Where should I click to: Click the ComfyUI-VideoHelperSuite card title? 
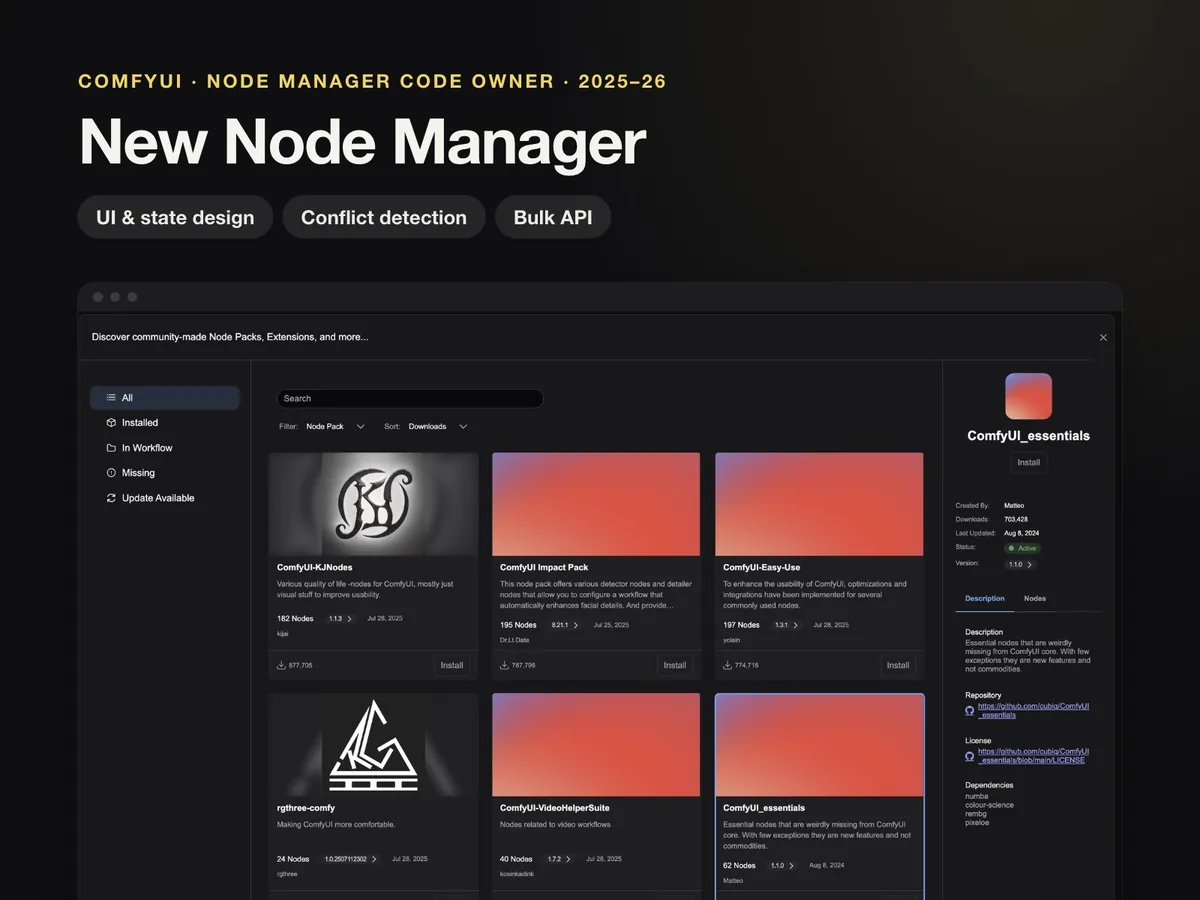[555, 807]
